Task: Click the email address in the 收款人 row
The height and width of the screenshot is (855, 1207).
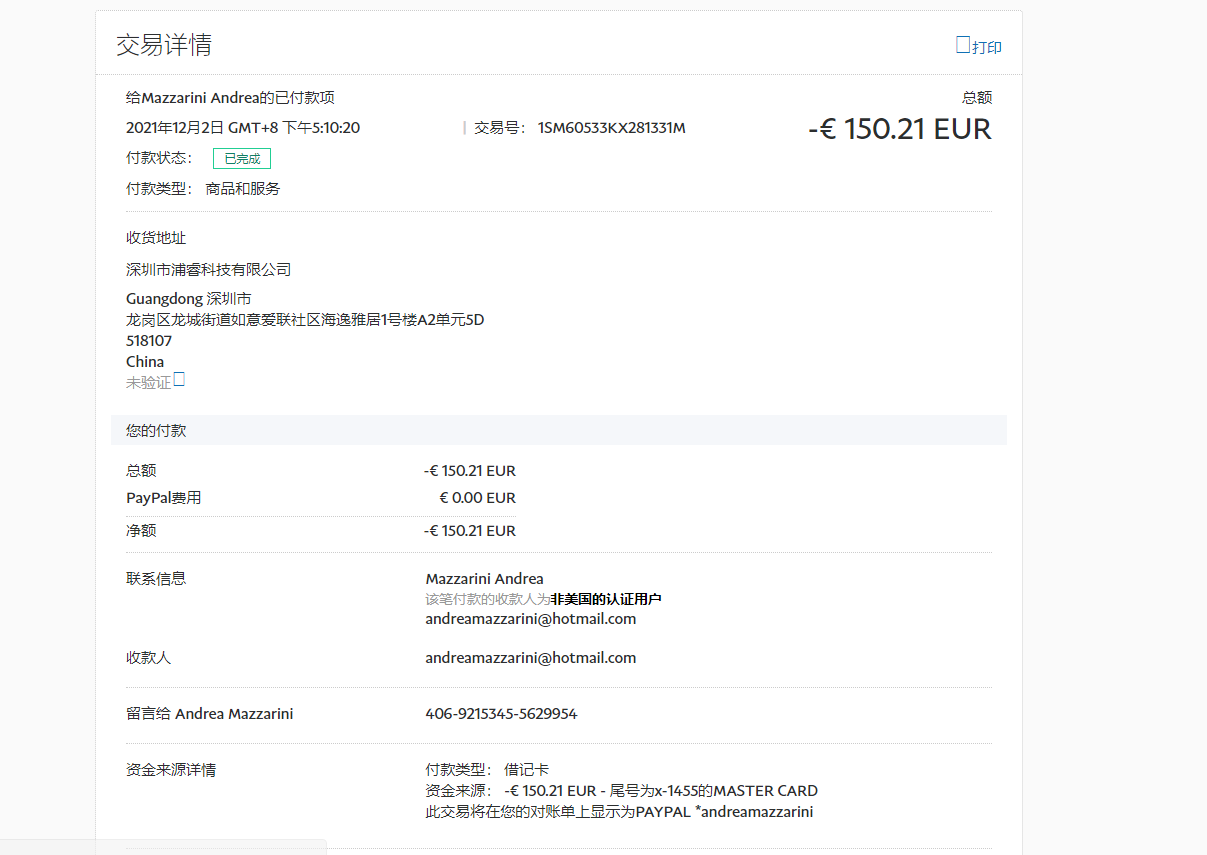Action: [x=530, y=657]
